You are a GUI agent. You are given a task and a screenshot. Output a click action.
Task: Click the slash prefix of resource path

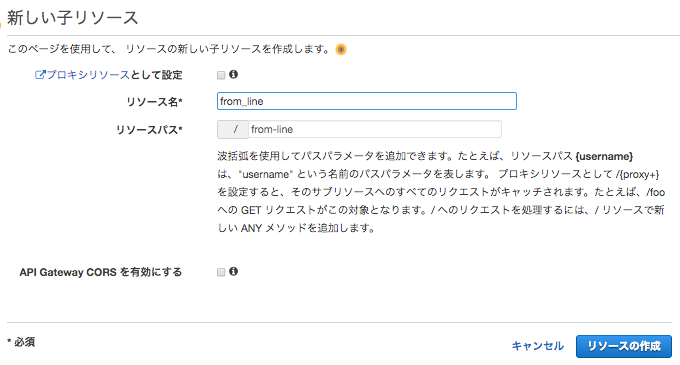[x=233, y=129]
